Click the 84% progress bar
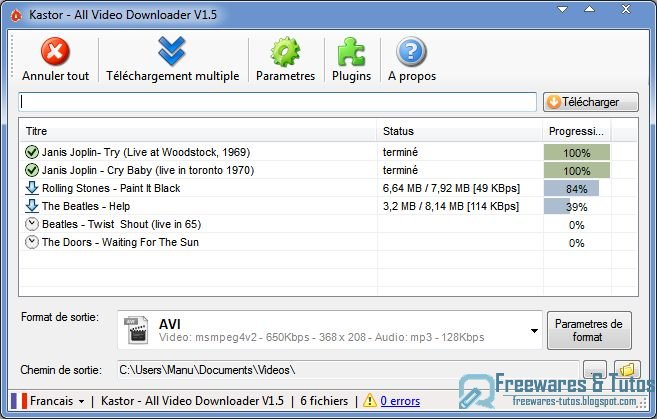 (x=577, y=189)
